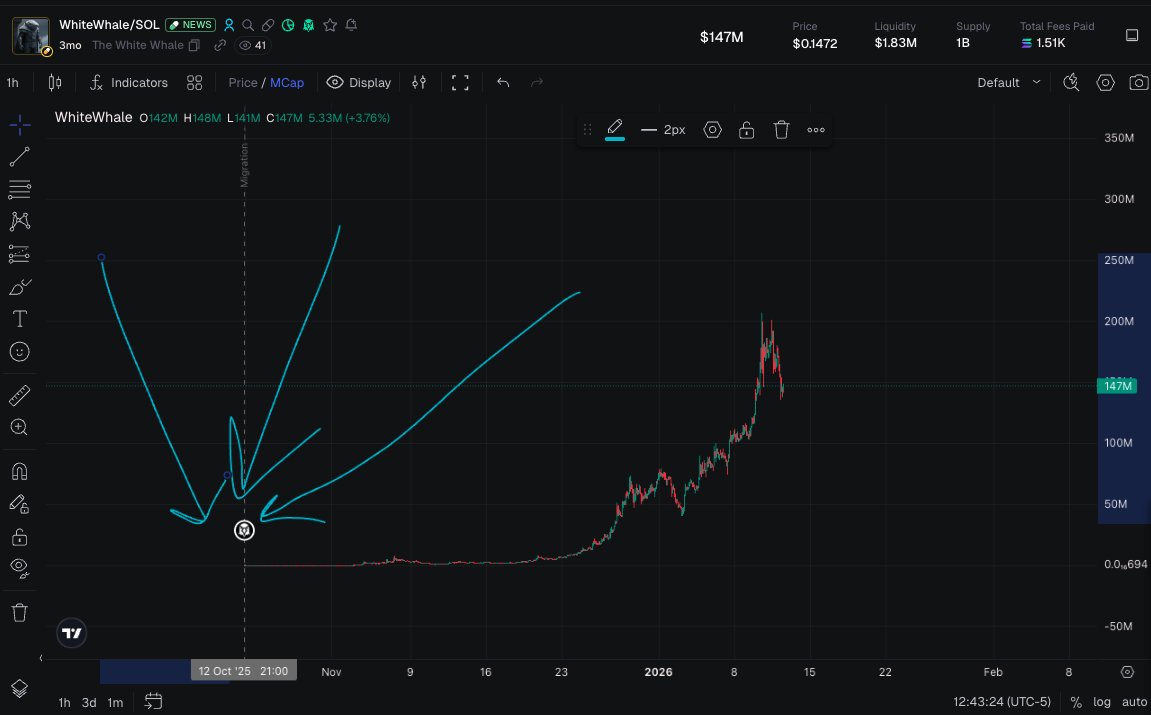
Task: Open the Default layout dropdown
Action: coord(1009,83)
